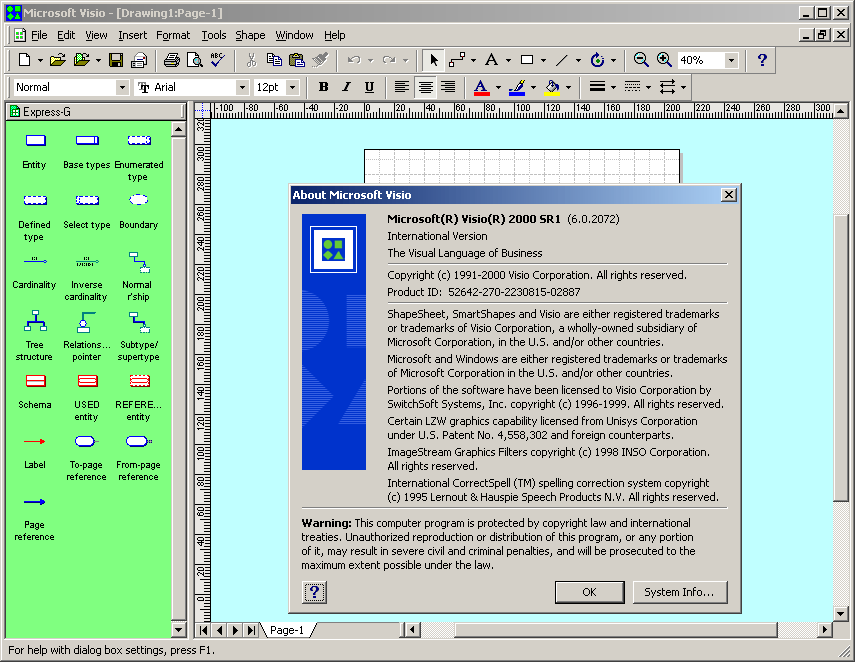Expand the Line Pattern dropdown arrow

pos(648,87)
